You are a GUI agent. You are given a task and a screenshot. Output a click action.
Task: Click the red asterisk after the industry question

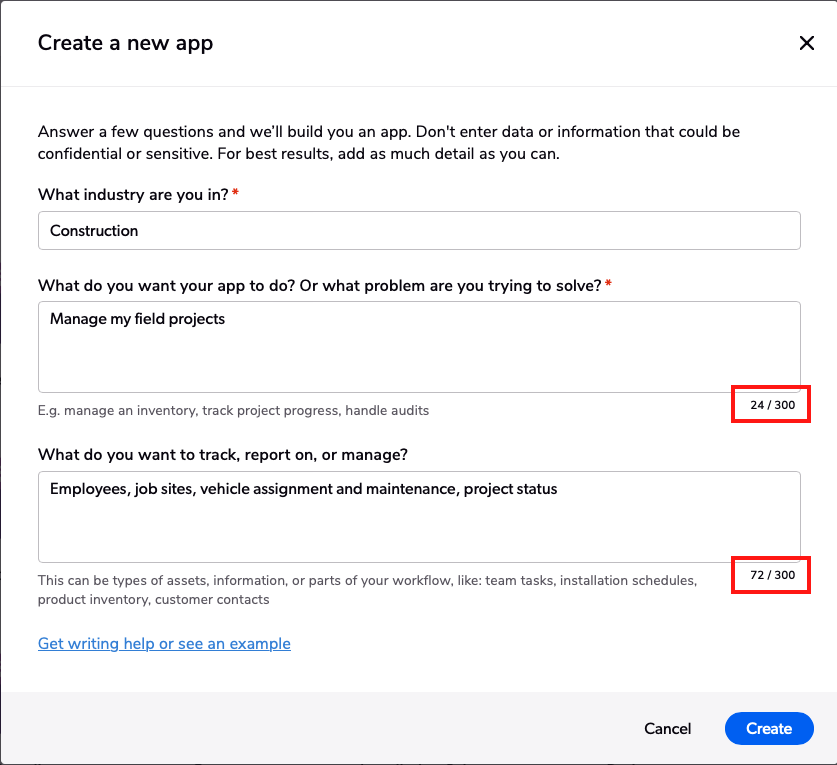[x=235, y=192]
